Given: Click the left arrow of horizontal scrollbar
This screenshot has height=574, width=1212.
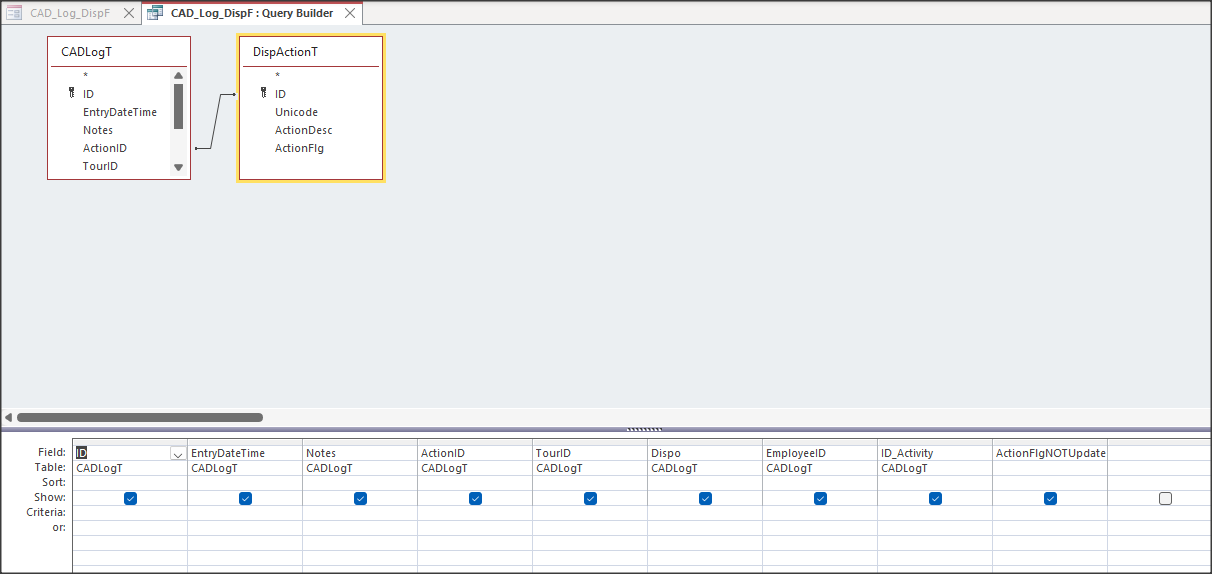Looking at the screenshot, I should coord(9,417).
